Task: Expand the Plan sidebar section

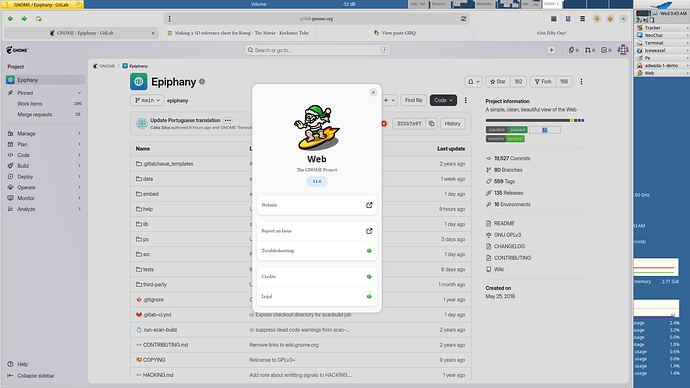Action: coord(45,144)
